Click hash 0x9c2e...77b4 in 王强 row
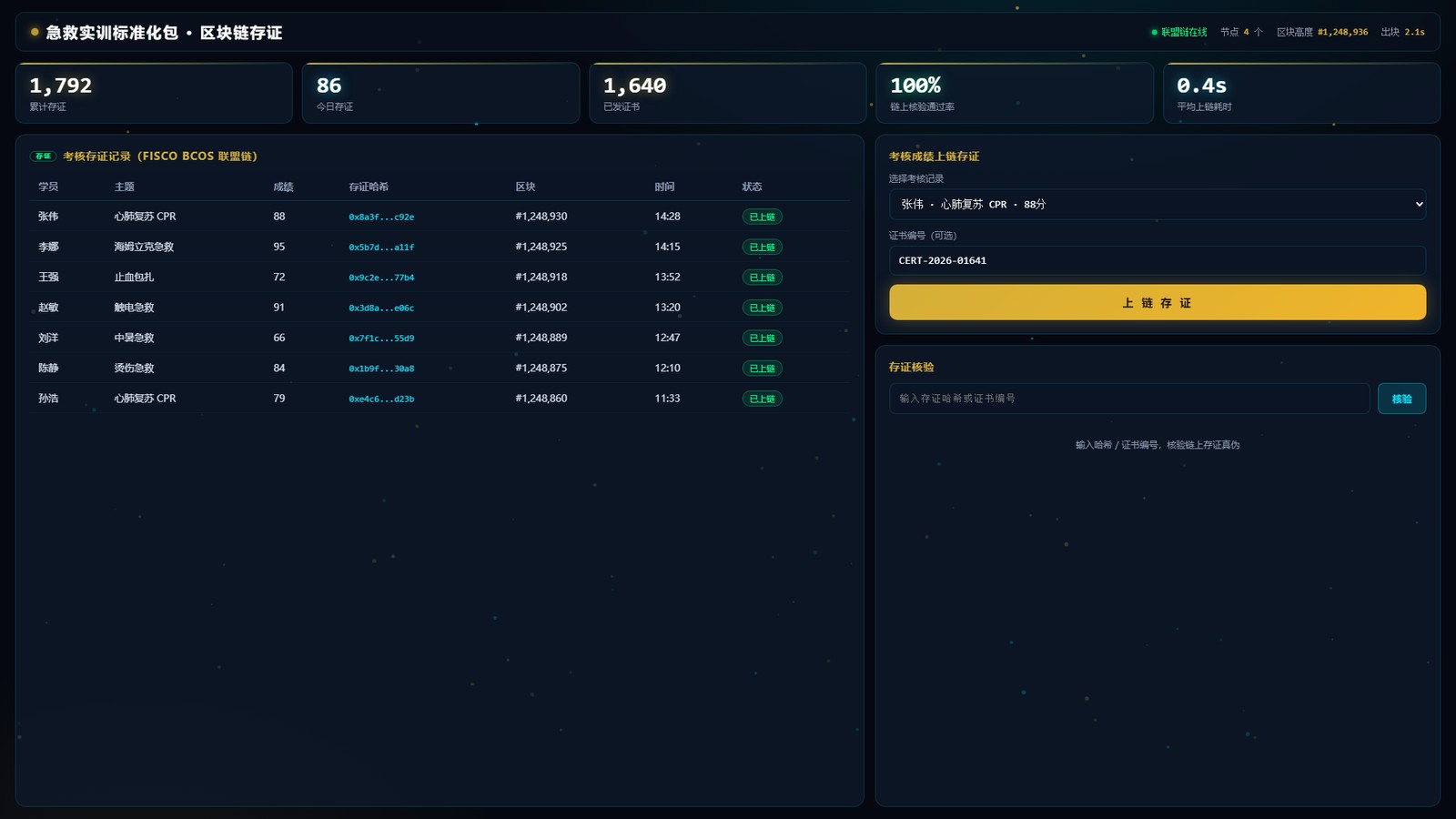1456x819 pixels. [x=381, y=278]
